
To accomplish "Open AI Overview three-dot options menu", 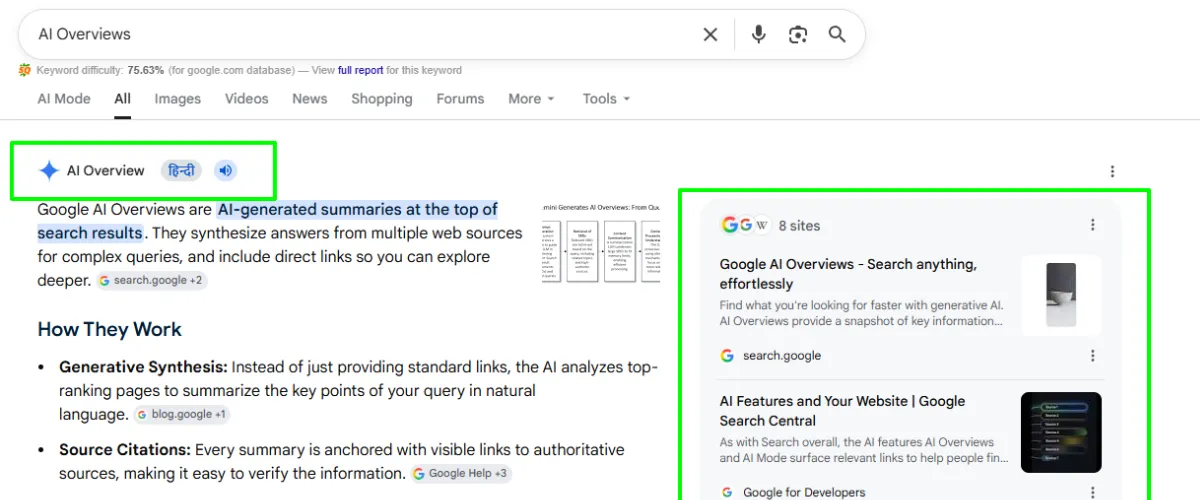I will tap(1112, 171).
